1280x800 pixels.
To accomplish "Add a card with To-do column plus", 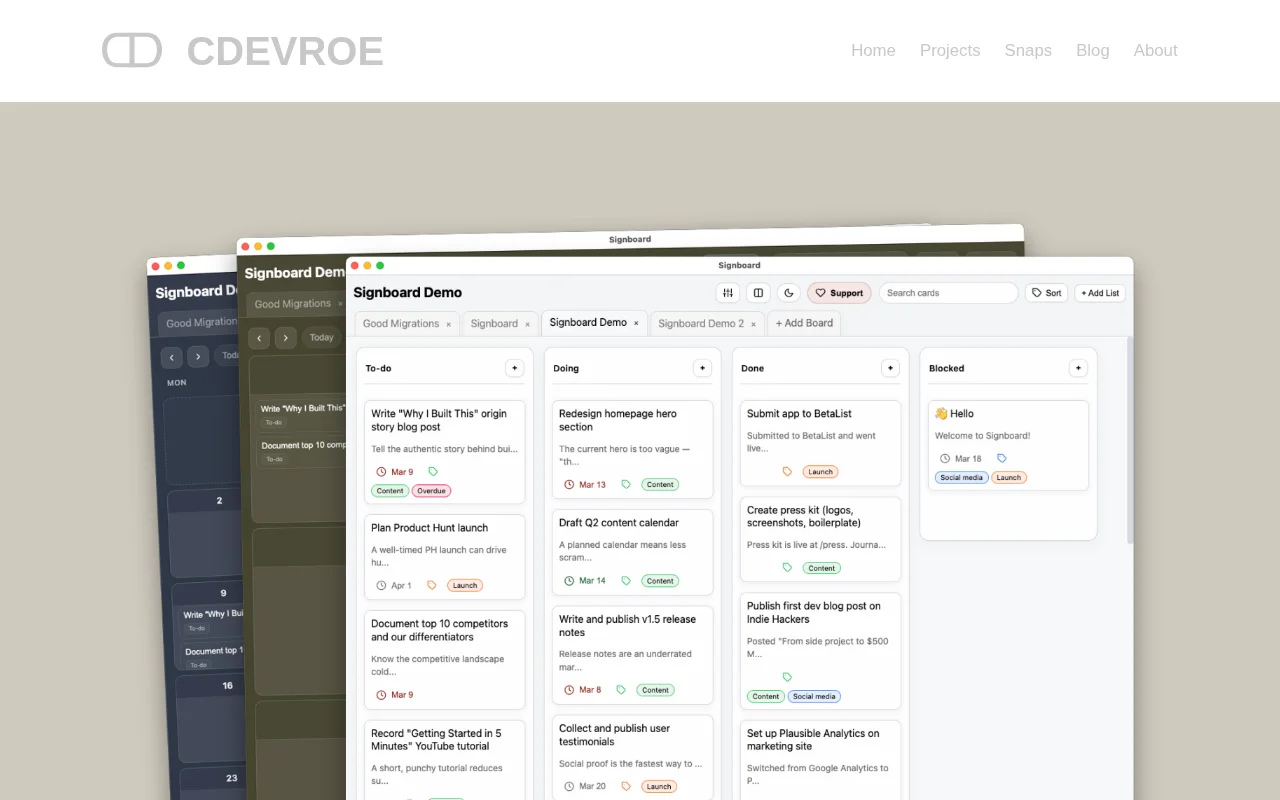I will click(514, 368).
